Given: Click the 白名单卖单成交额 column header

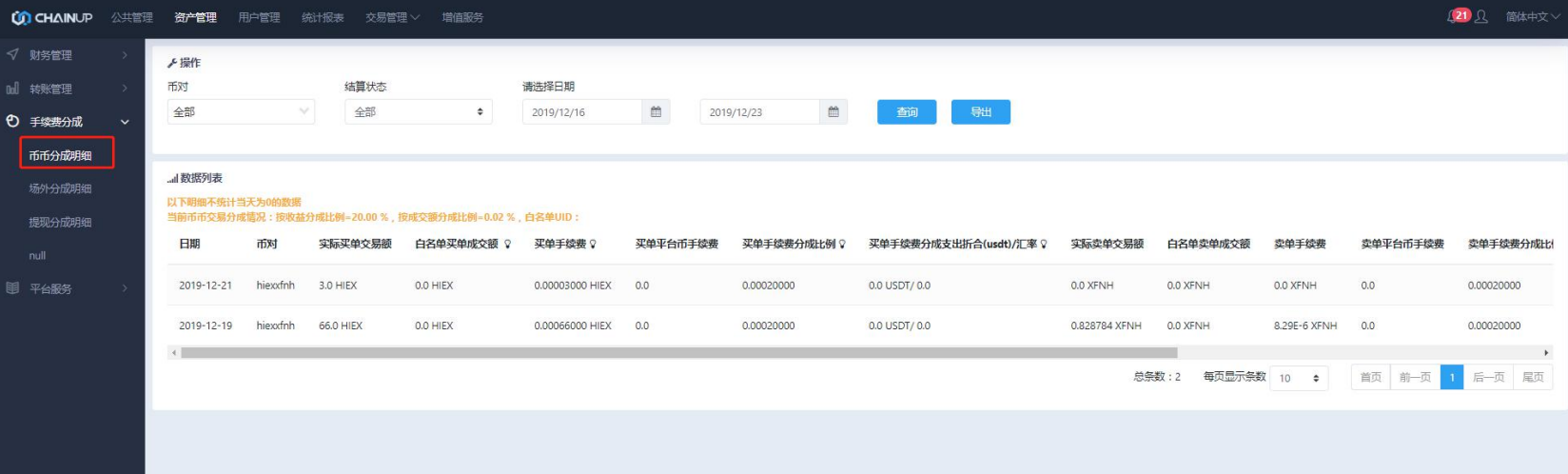Looking at the screenshot, I should (x=1208, y=245).
